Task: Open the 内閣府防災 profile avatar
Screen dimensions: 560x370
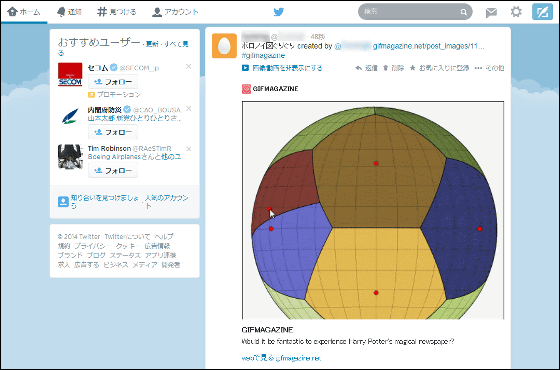Action: (70, 116)
